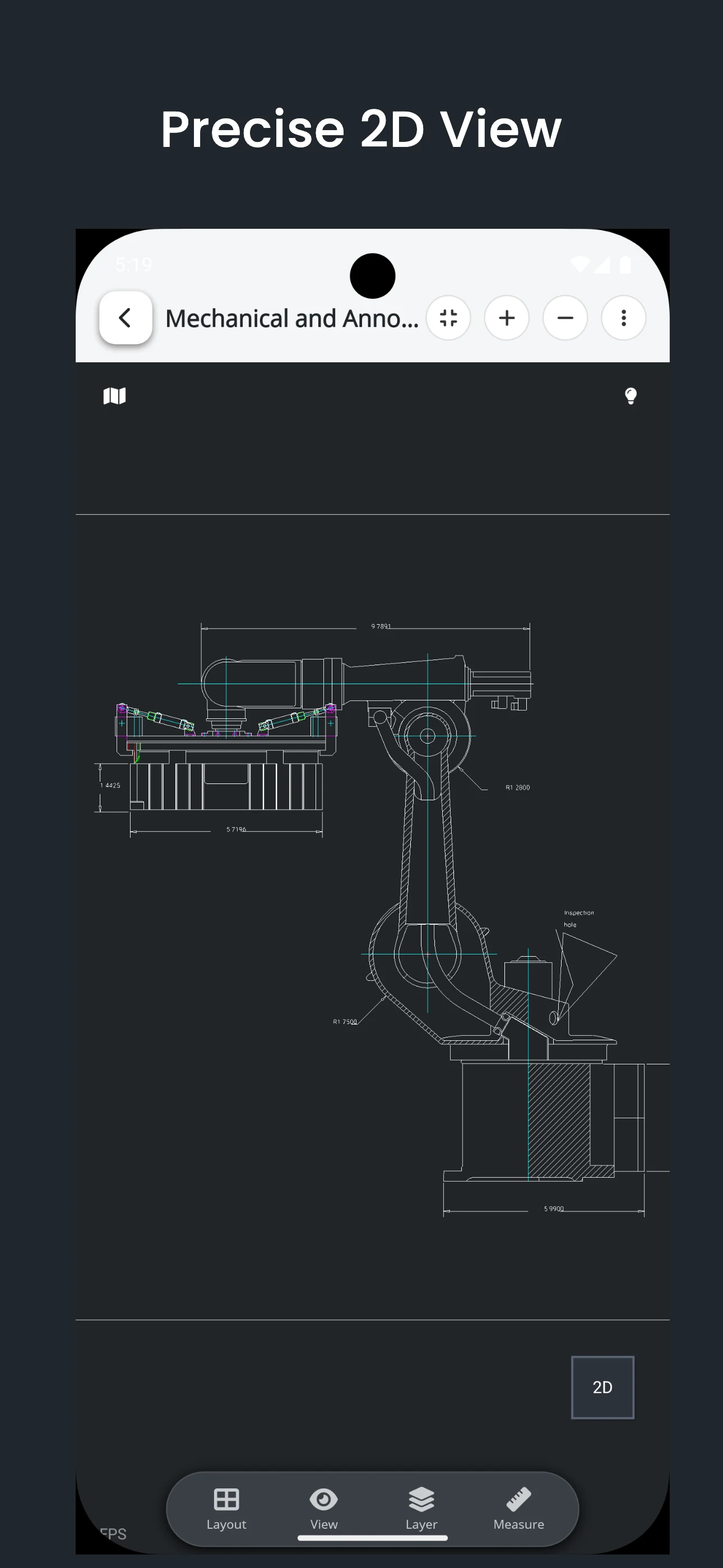Image resolution: width=723 pixels, height=1568 pixels.
Task: Tap the back arrow button
Action: click(x=126, y=318)
